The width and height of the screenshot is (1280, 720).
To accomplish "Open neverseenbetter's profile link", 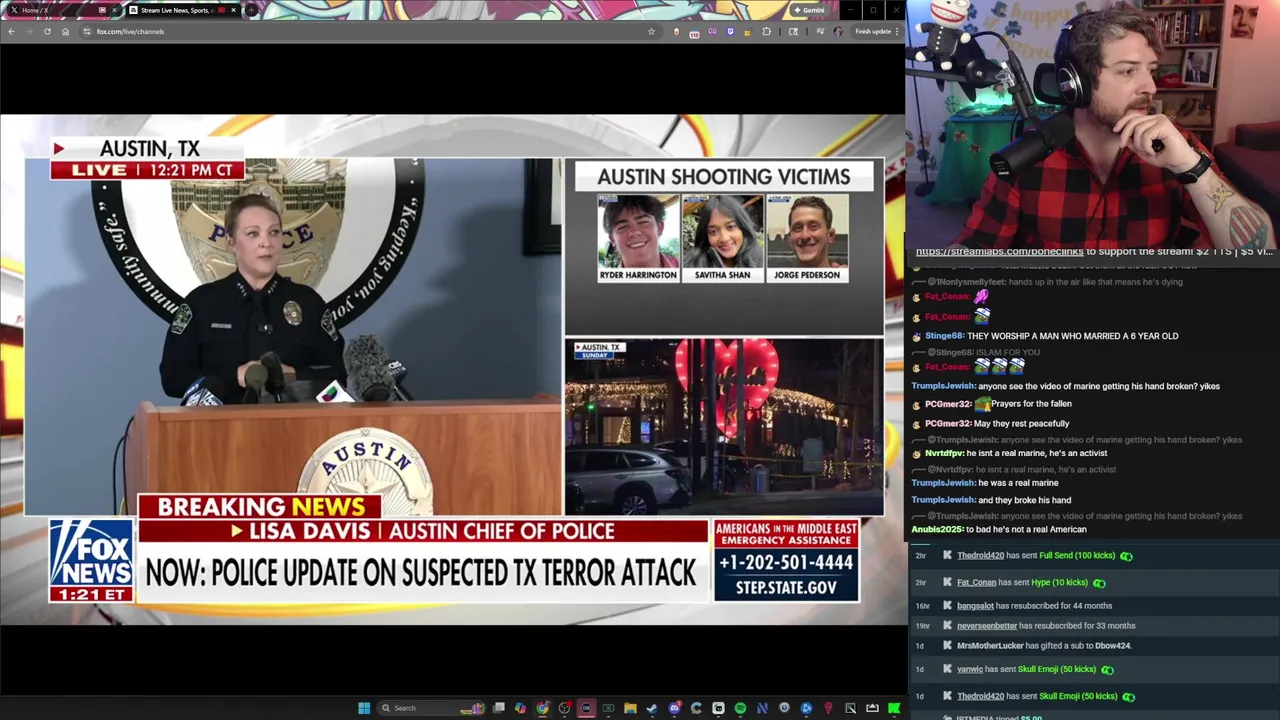I will click(x=987, y=625).
